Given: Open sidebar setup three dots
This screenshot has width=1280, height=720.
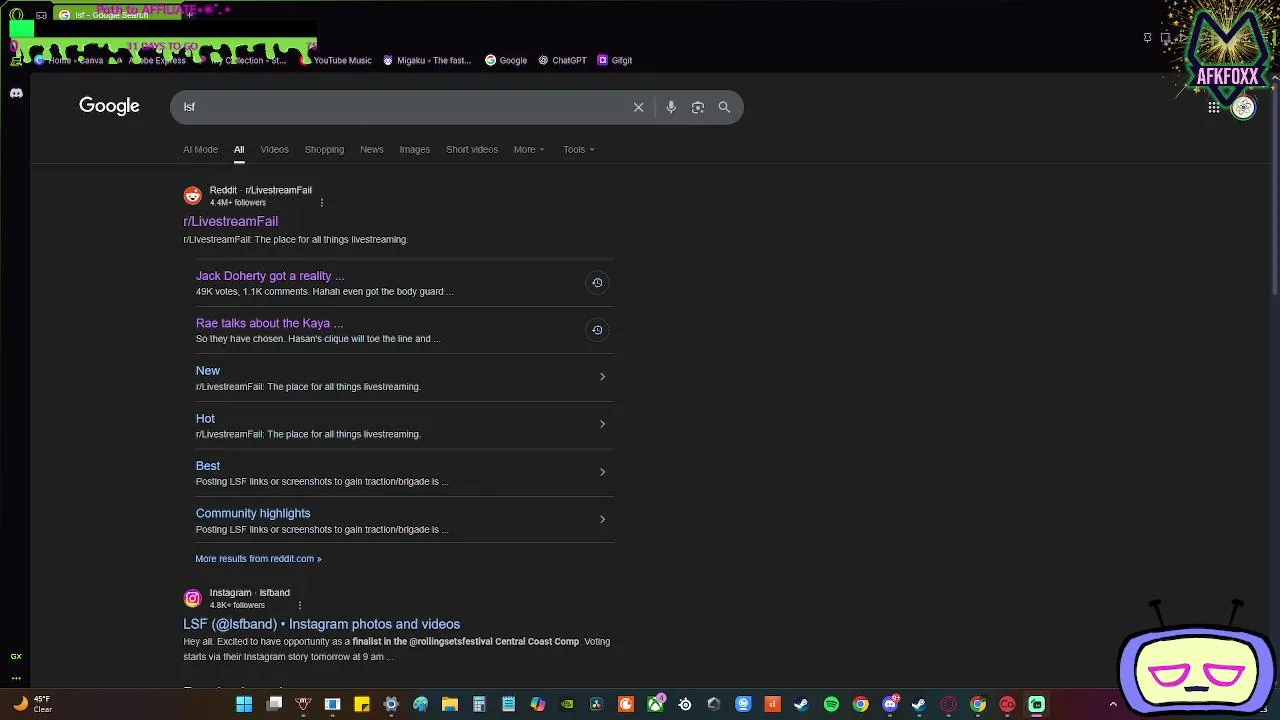Looking at the screenshot, I should 16,678.
